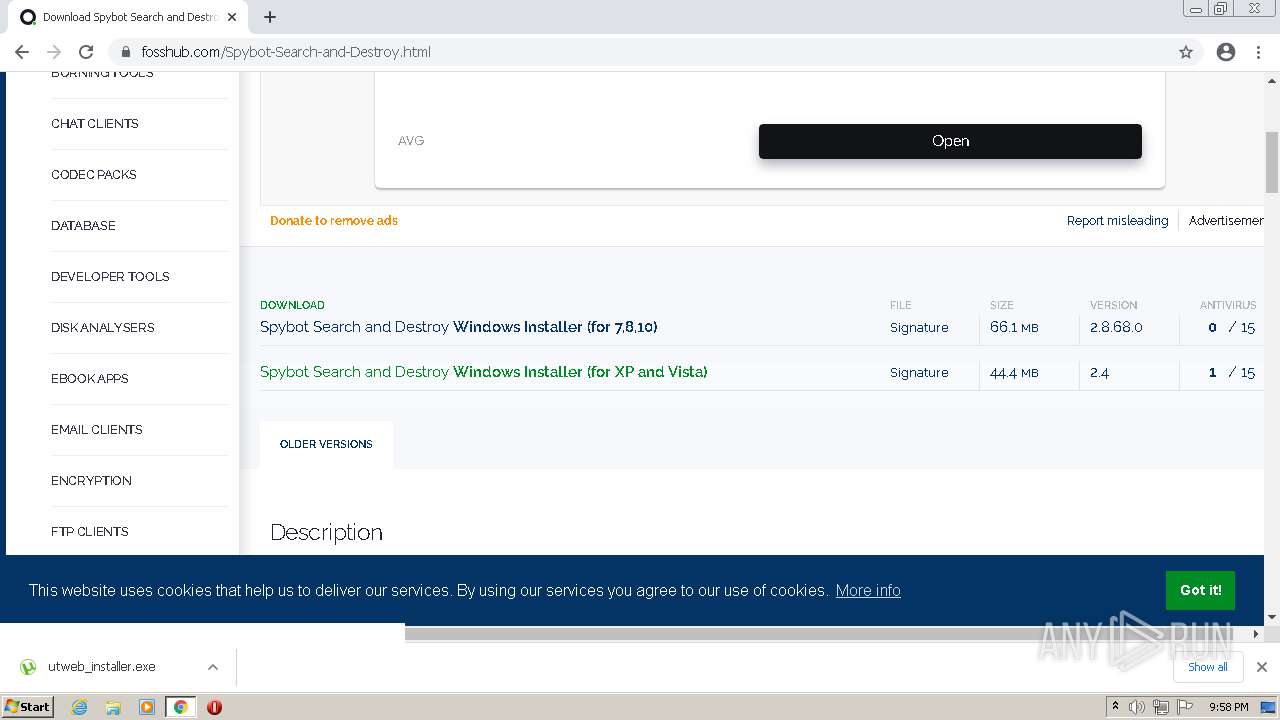This screenshot has width=1280, height=720.
Task: Open Email Clients category
Action: (97, 430)
